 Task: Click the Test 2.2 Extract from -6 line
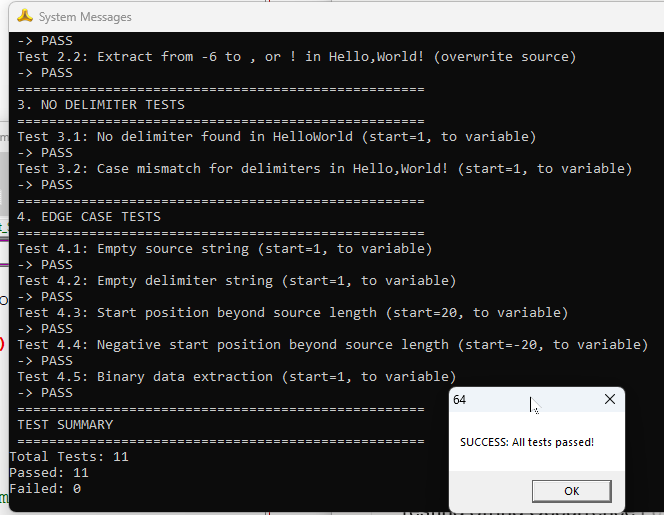click(x=296, y=57)
